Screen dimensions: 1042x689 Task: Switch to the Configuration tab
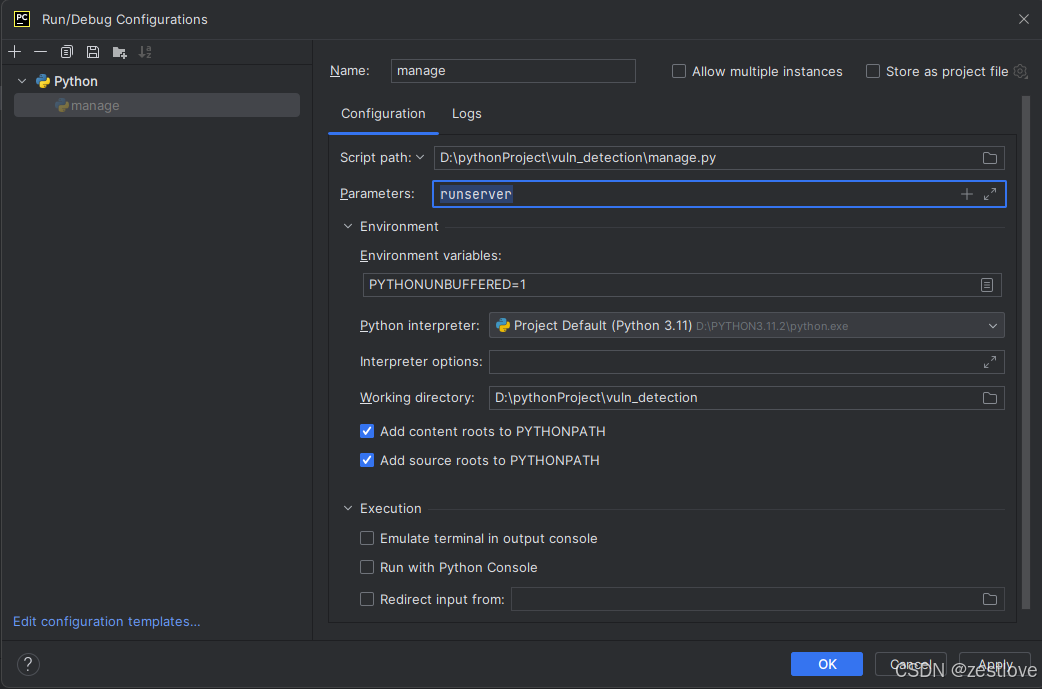coord(383,114)
